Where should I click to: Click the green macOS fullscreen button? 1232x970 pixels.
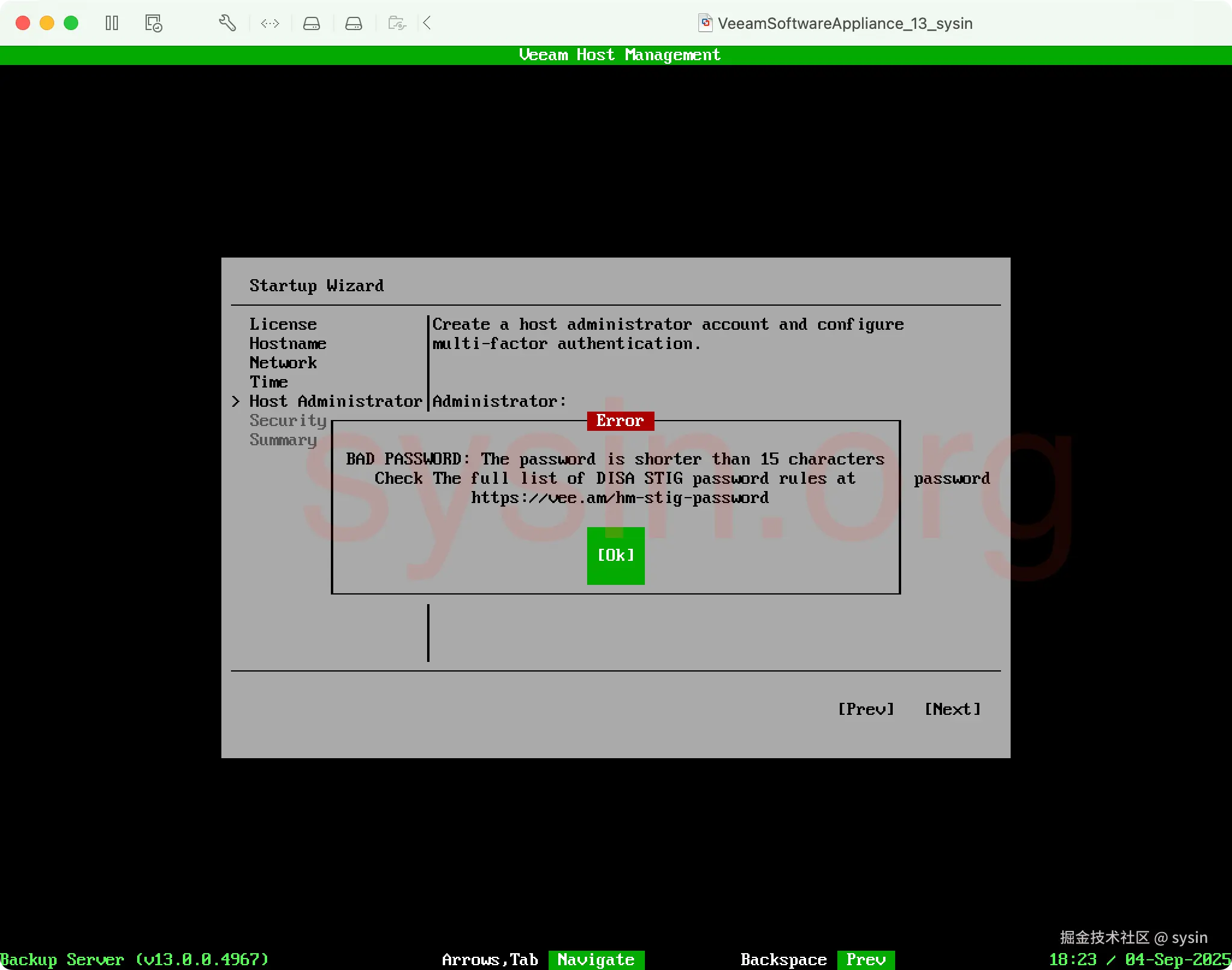click(71, 23)
